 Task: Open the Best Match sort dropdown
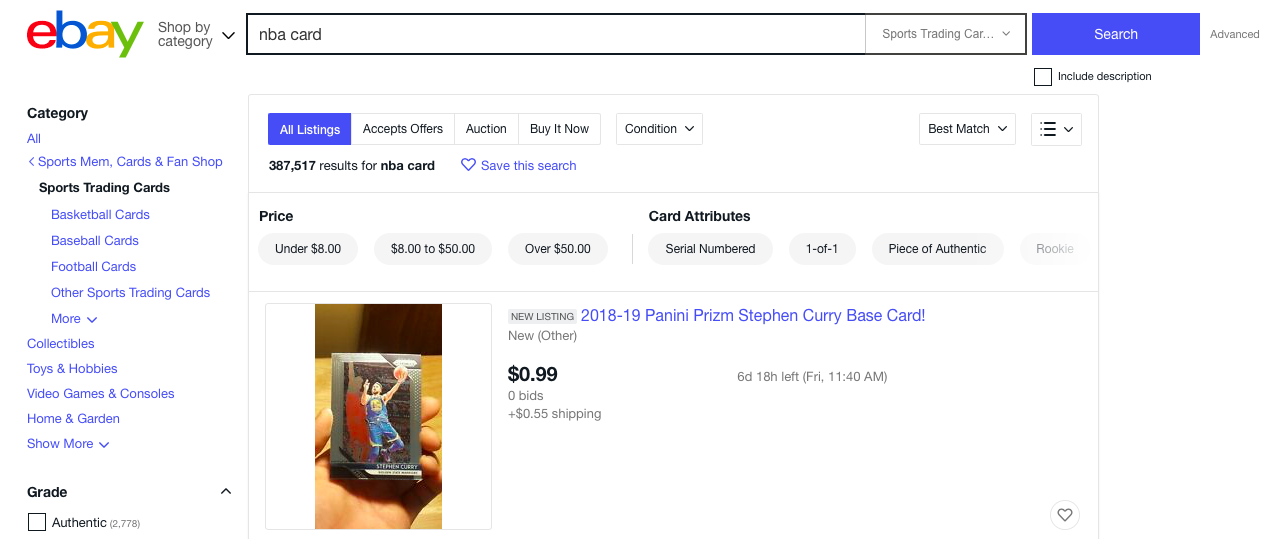click(967, 129)
